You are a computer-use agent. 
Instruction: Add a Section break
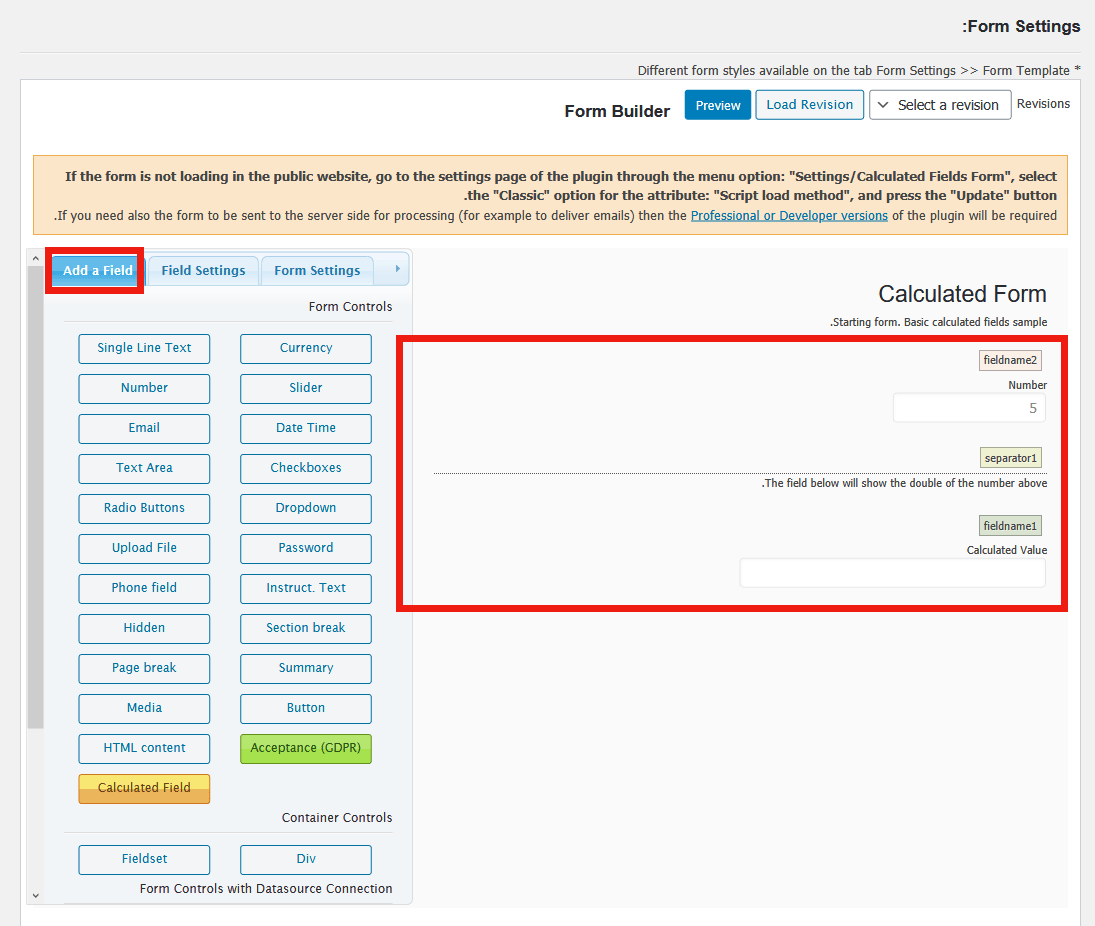tap(306, 628)
